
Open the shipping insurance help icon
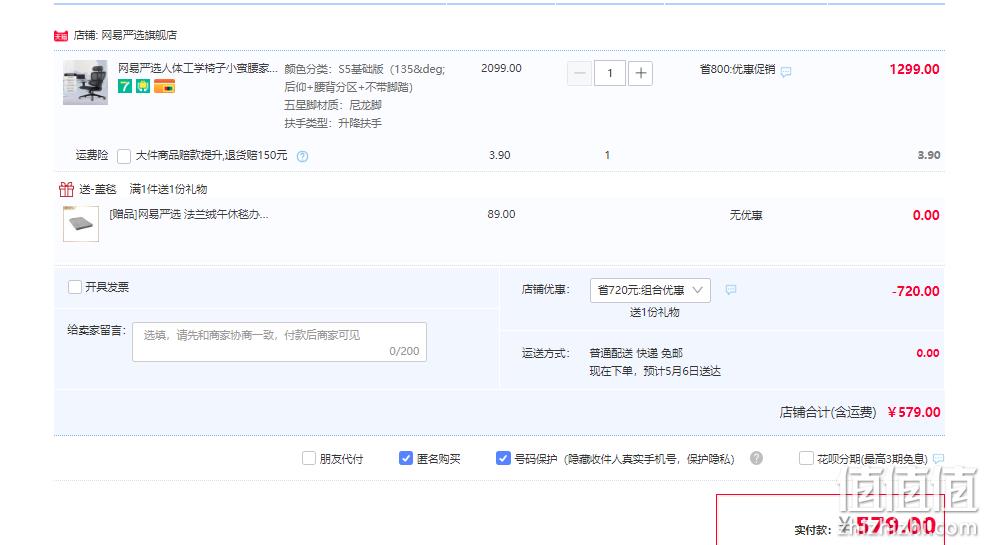[302, 157]
